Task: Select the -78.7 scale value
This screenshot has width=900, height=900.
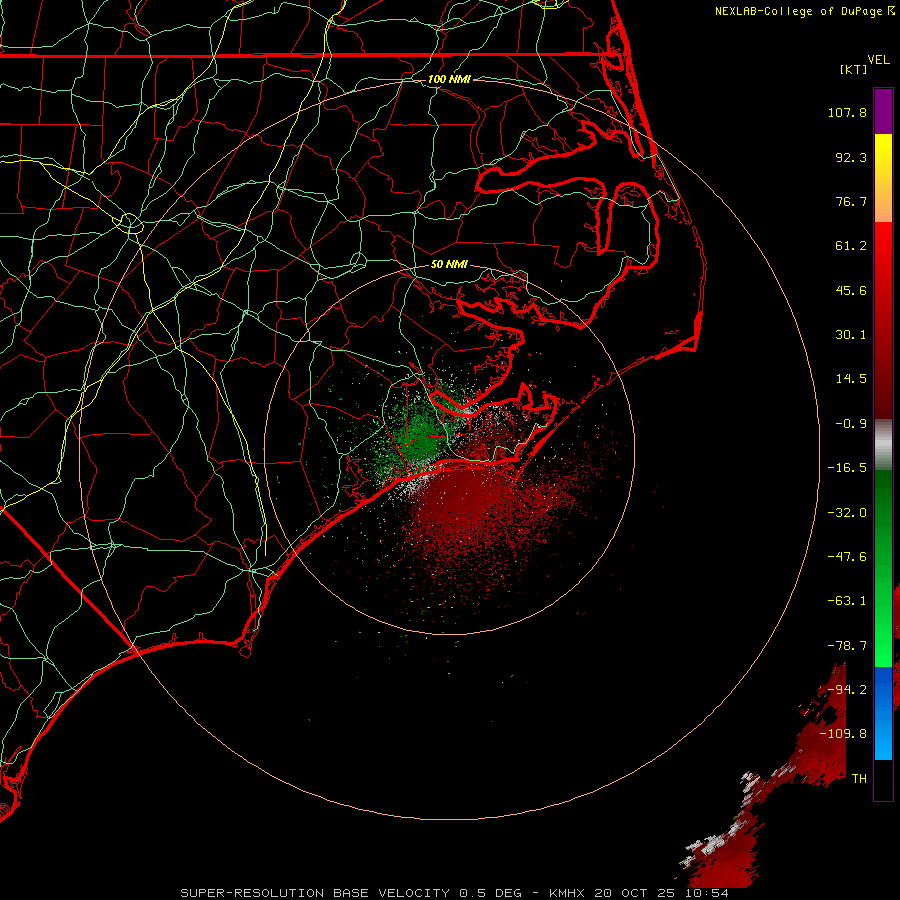Action: point(847,646)
